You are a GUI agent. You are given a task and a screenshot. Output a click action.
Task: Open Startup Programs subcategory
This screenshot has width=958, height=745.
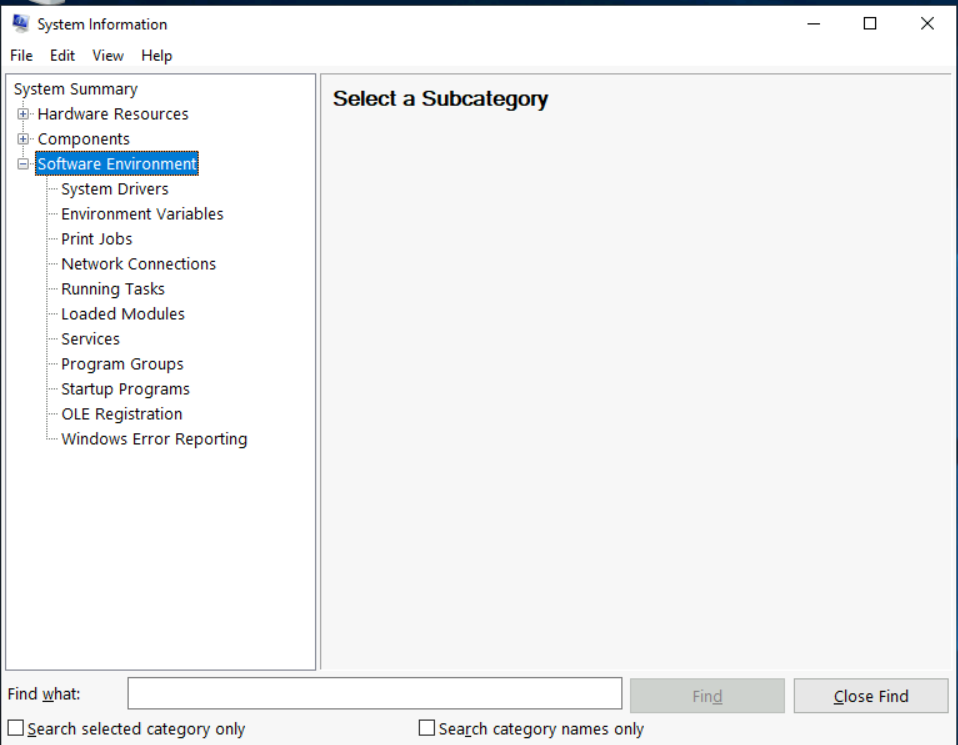125,389
